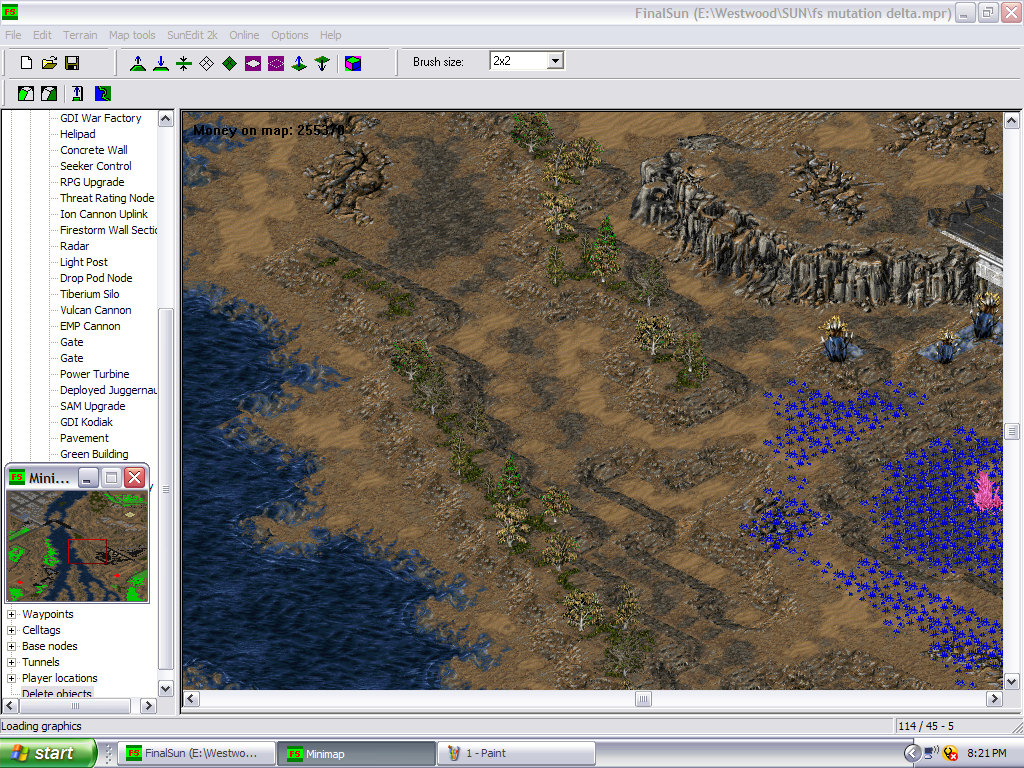
Task: Select Delete objects in the tree
Action: point(57,692)
